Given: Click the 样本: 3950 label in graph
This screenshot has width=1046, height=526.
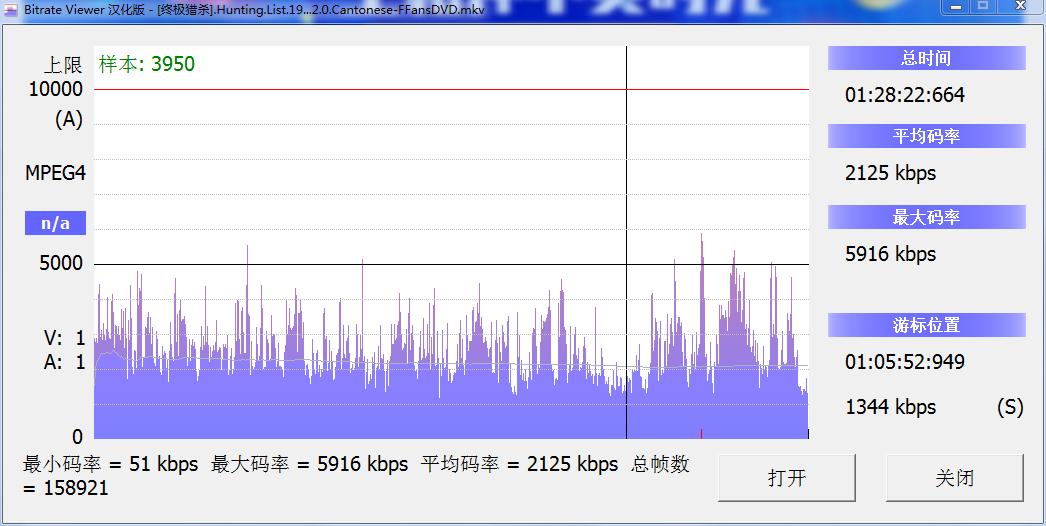Looking at the screenshot, I should tap(147, 65).
